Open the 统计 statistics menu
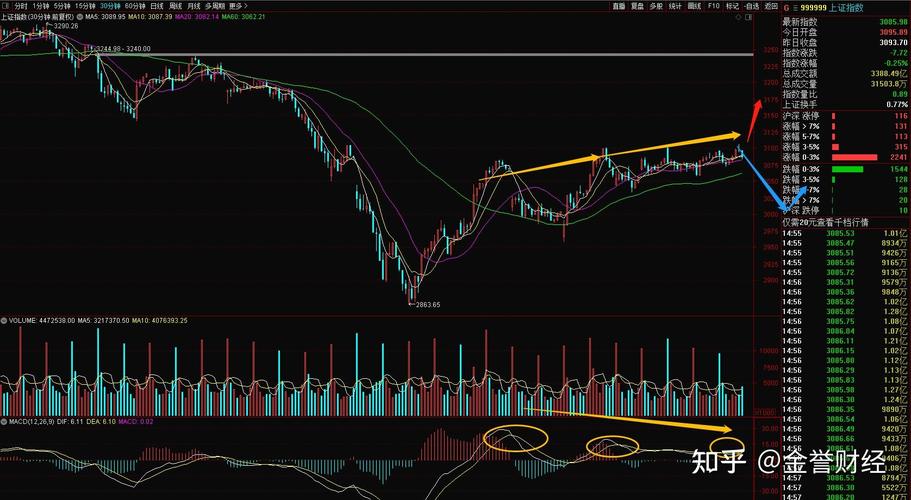 pyautogui.click(x=675, y=5)
